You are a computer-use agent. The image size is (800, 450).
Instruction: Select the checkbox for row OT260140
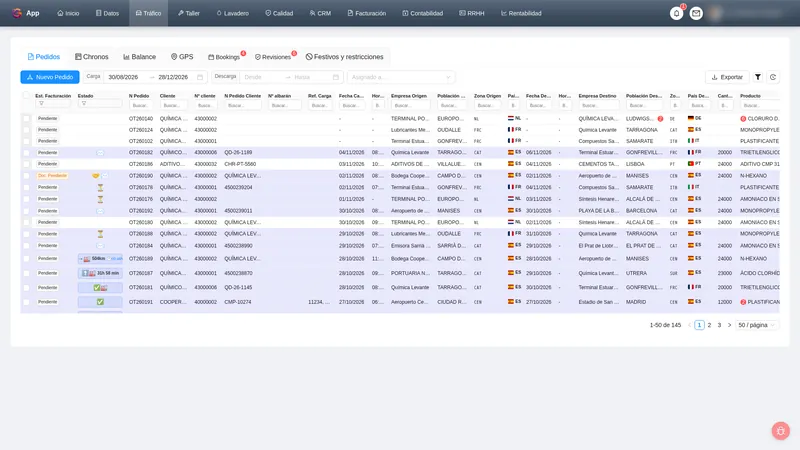(x=26, y=118)
